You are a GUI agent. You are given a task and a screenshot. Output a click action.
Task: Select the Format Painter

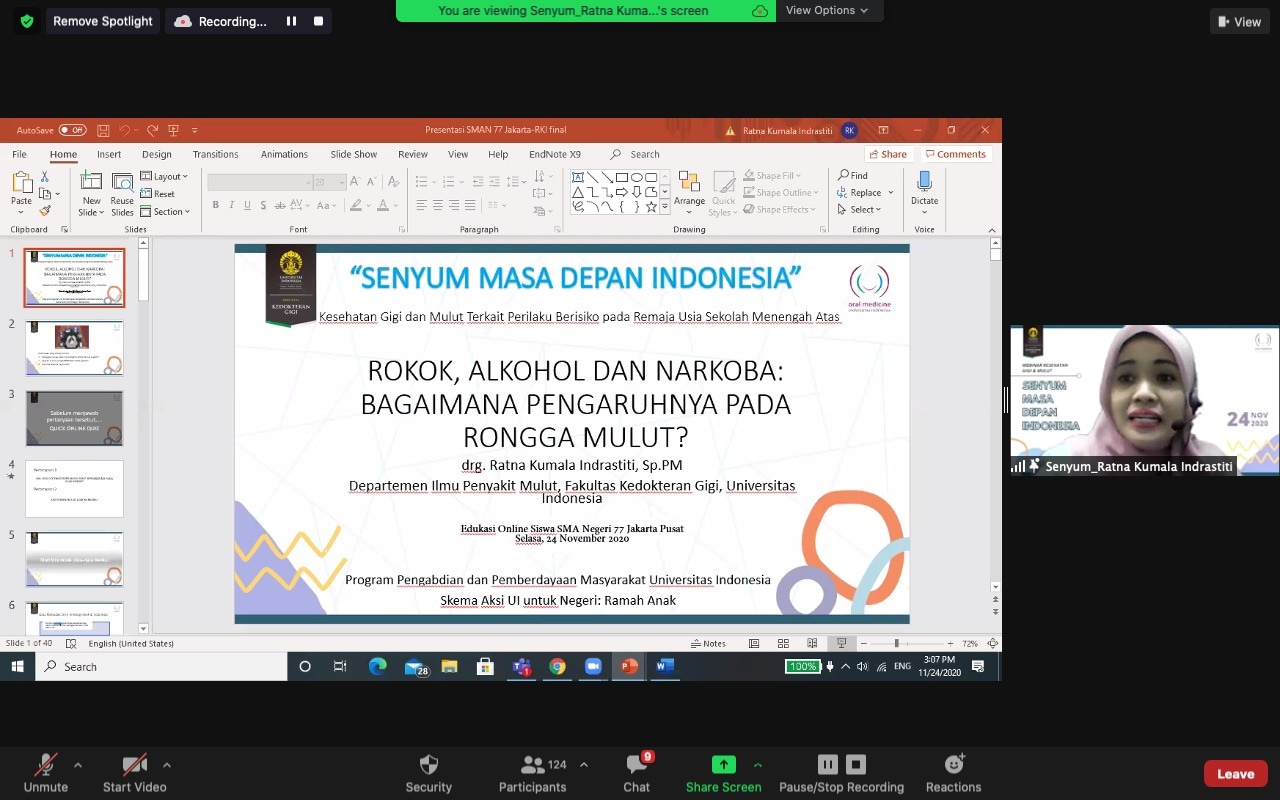point(43,210)
